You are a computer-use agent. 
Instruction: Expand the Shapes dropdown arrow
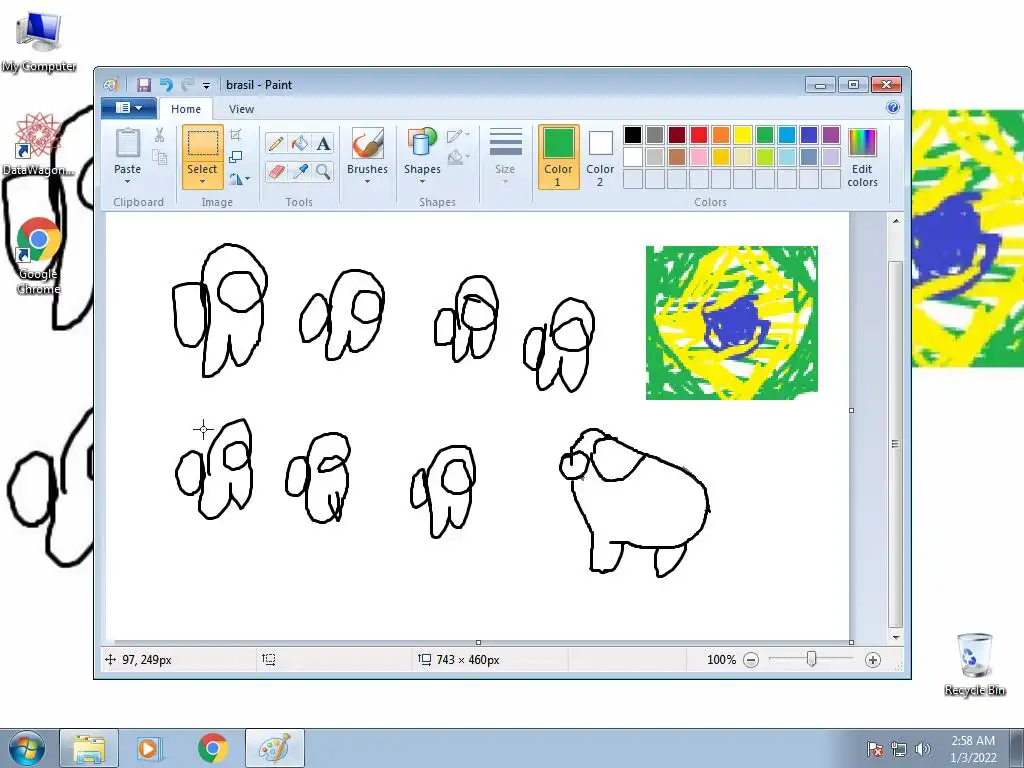pos(422,182)
